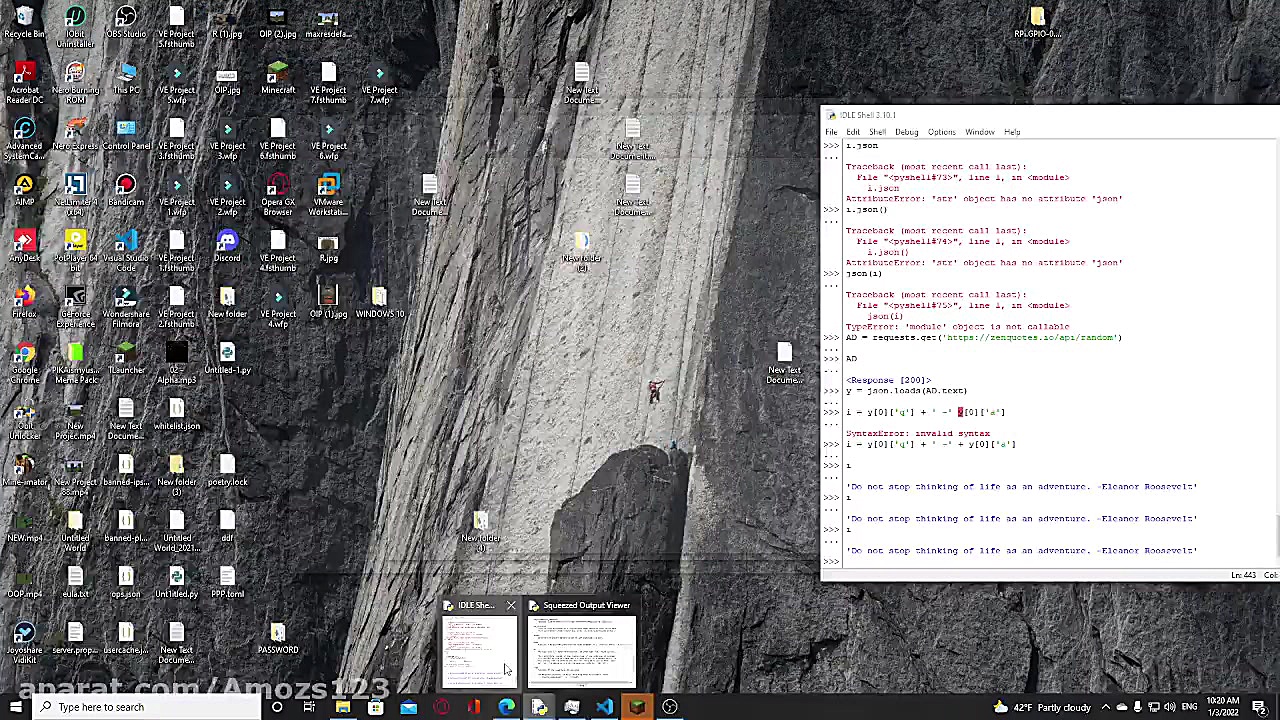Switch to the Squeezed Output Viewer preview
The image size is (1280, 720).
(581, 650)
